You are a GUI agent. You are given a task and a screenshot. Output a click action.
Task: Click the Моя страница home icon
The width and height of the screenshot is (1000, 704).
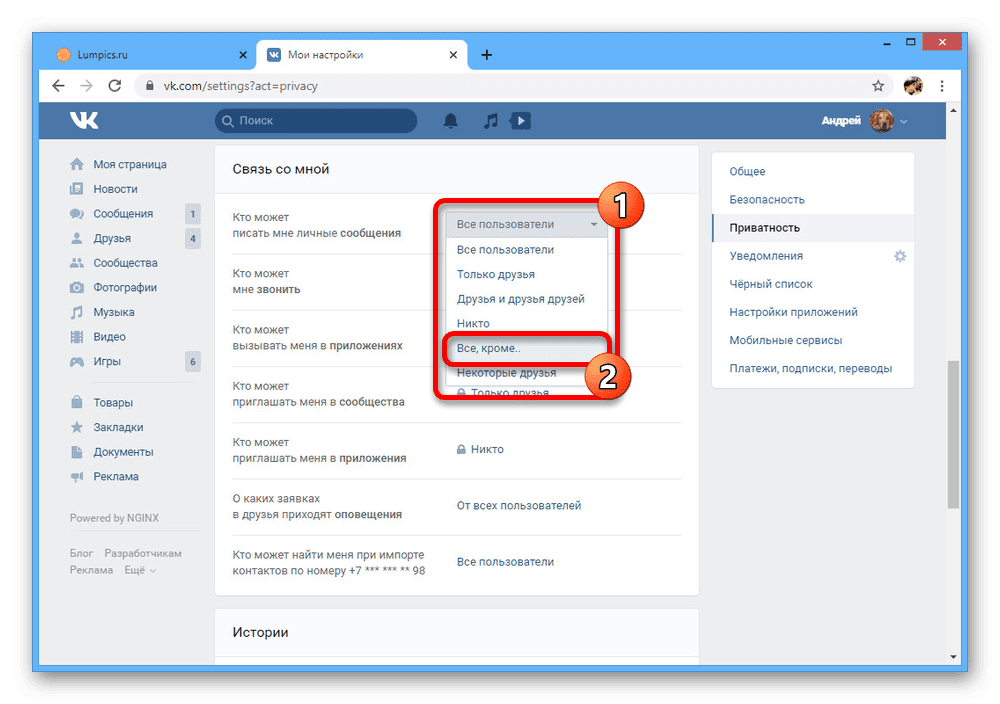point(77,165)
